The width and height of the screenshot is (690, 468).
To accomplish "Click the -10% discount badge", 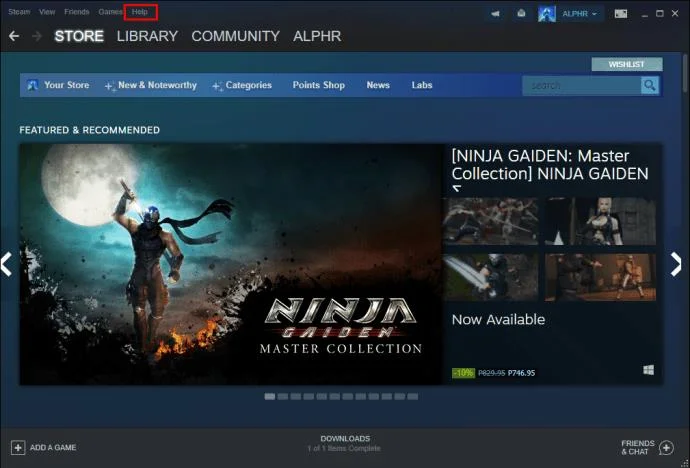I will point(463,373).
